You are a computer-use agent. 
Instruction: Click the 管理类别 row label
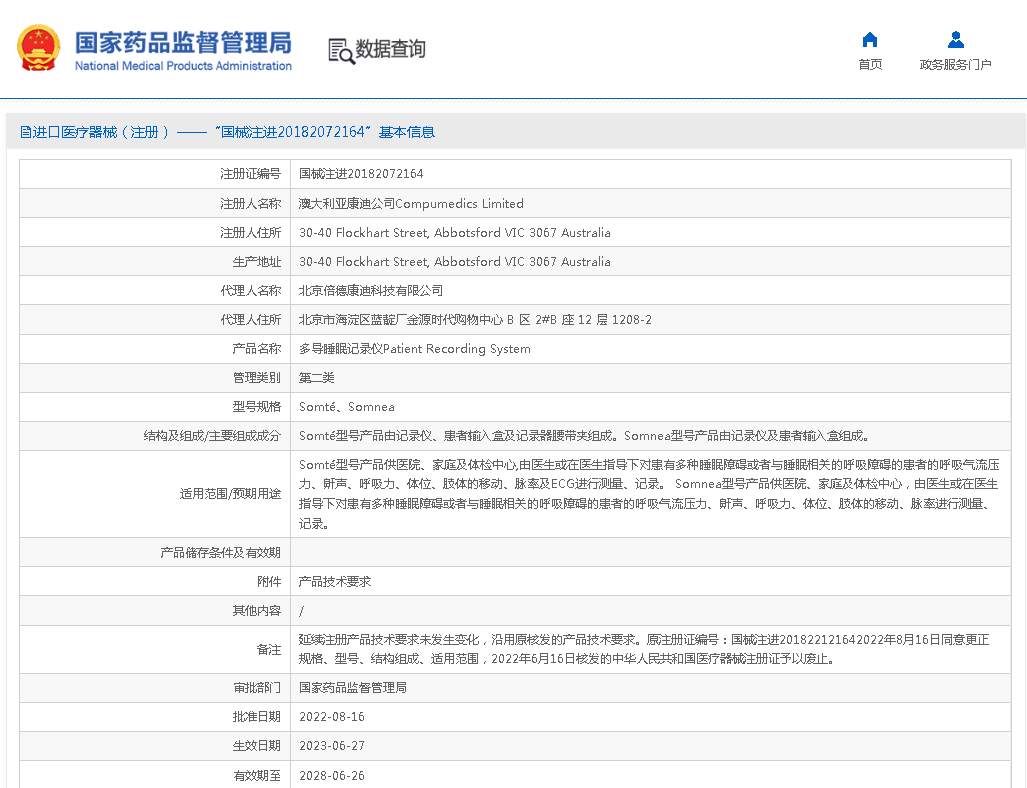257,377
